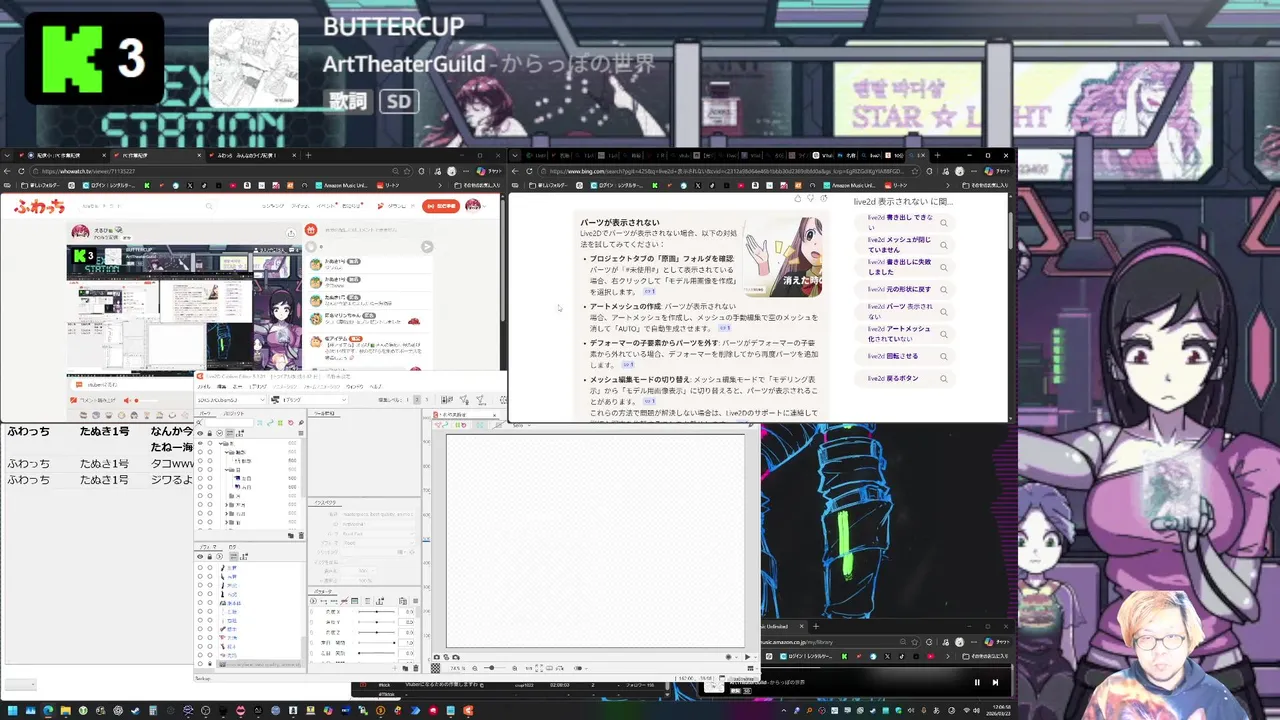Image resolution: width=1280 pixels, height=720 pixels.
Task: Open the ウィンドウ menu in Cubism Editor
Action: [355, 387]
